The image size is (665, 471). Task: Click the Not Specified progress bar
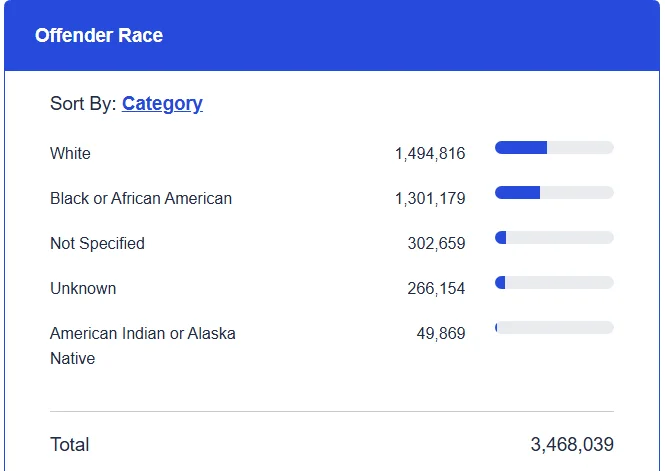pyautogui.click(x=554, y=237)
